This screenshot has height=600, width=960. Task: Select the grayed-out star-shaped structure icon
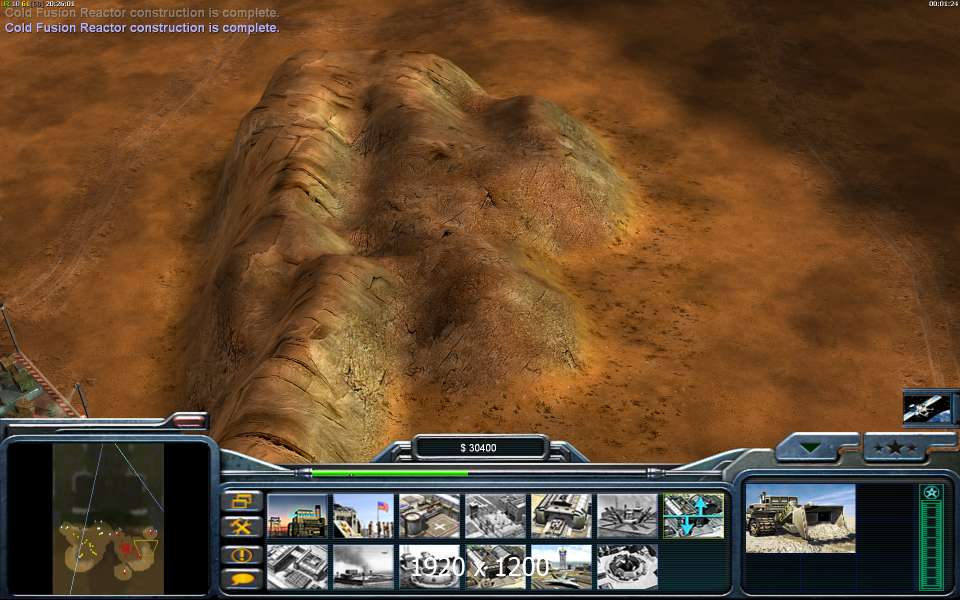[x=628, y=517]
